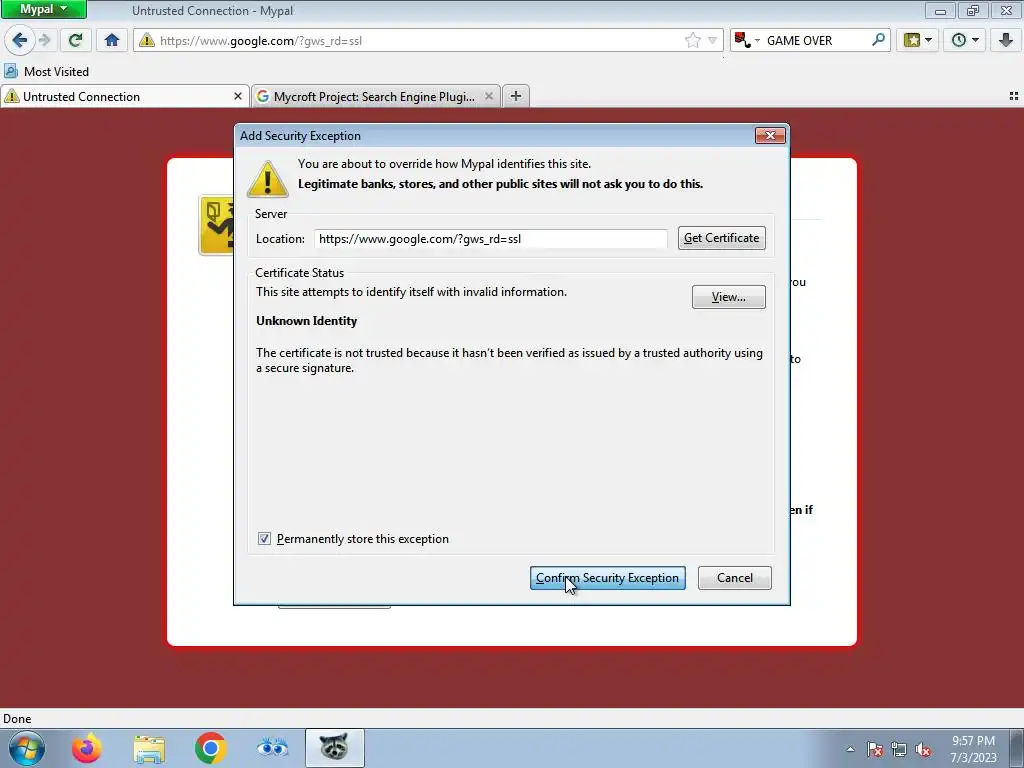
Task: Click the Back navigation arrow
Action: (20, 40)
